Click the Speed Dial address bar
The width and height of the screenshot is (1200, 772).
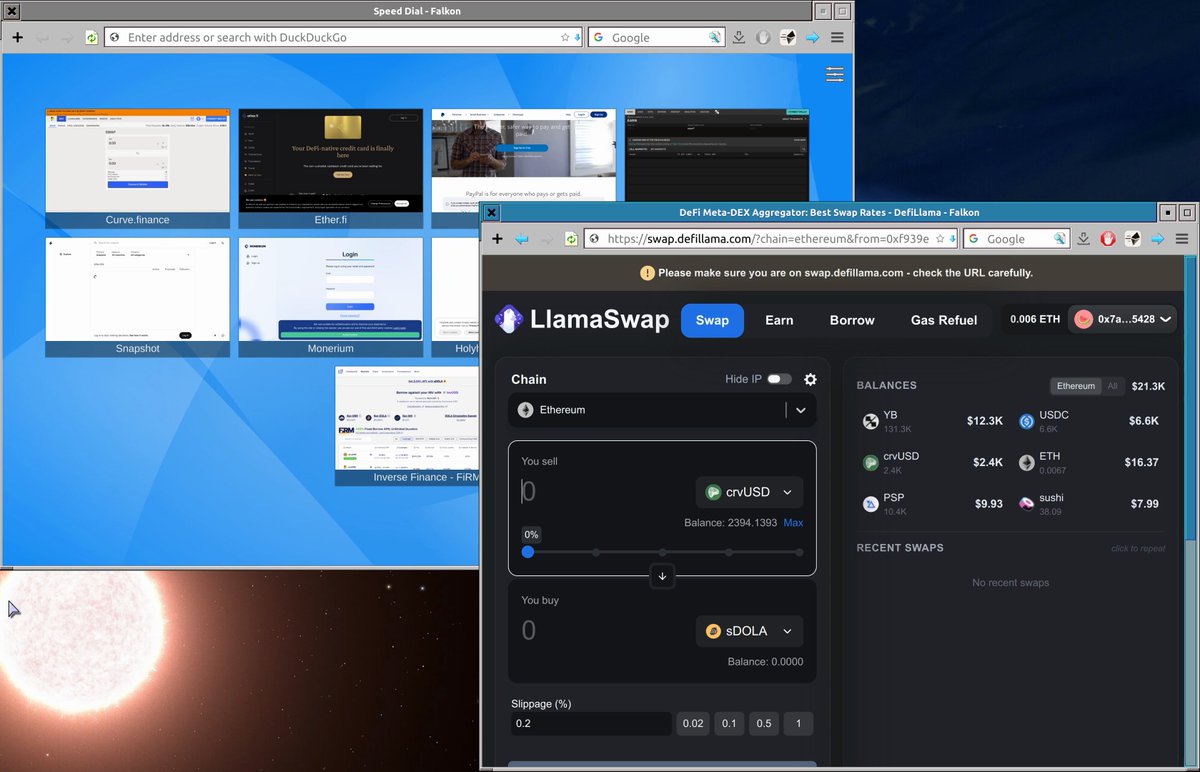(x=343, y=37)
